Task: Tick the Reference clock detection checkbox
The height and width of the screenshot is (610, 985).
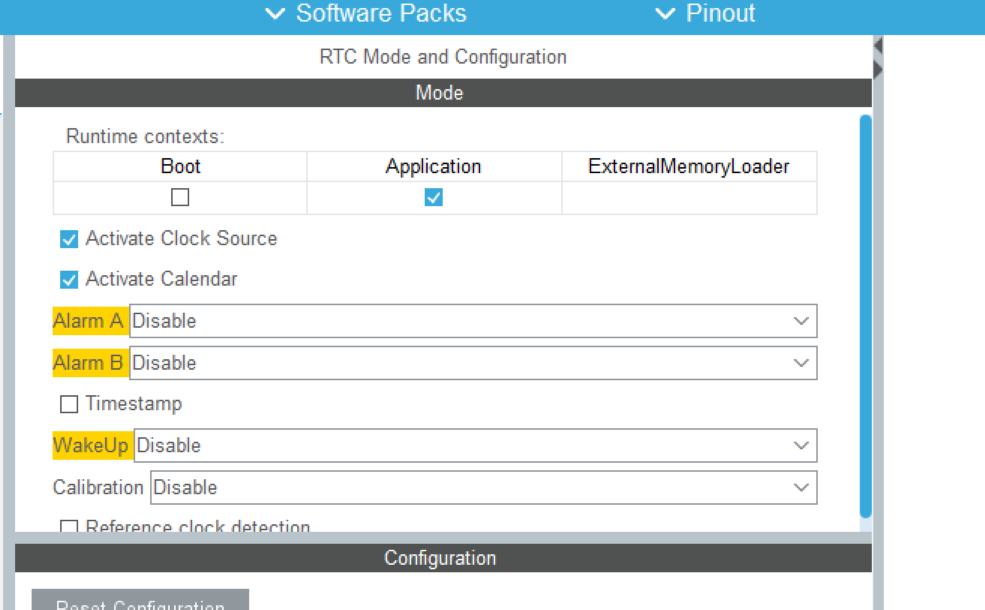Action: [69, 527]
